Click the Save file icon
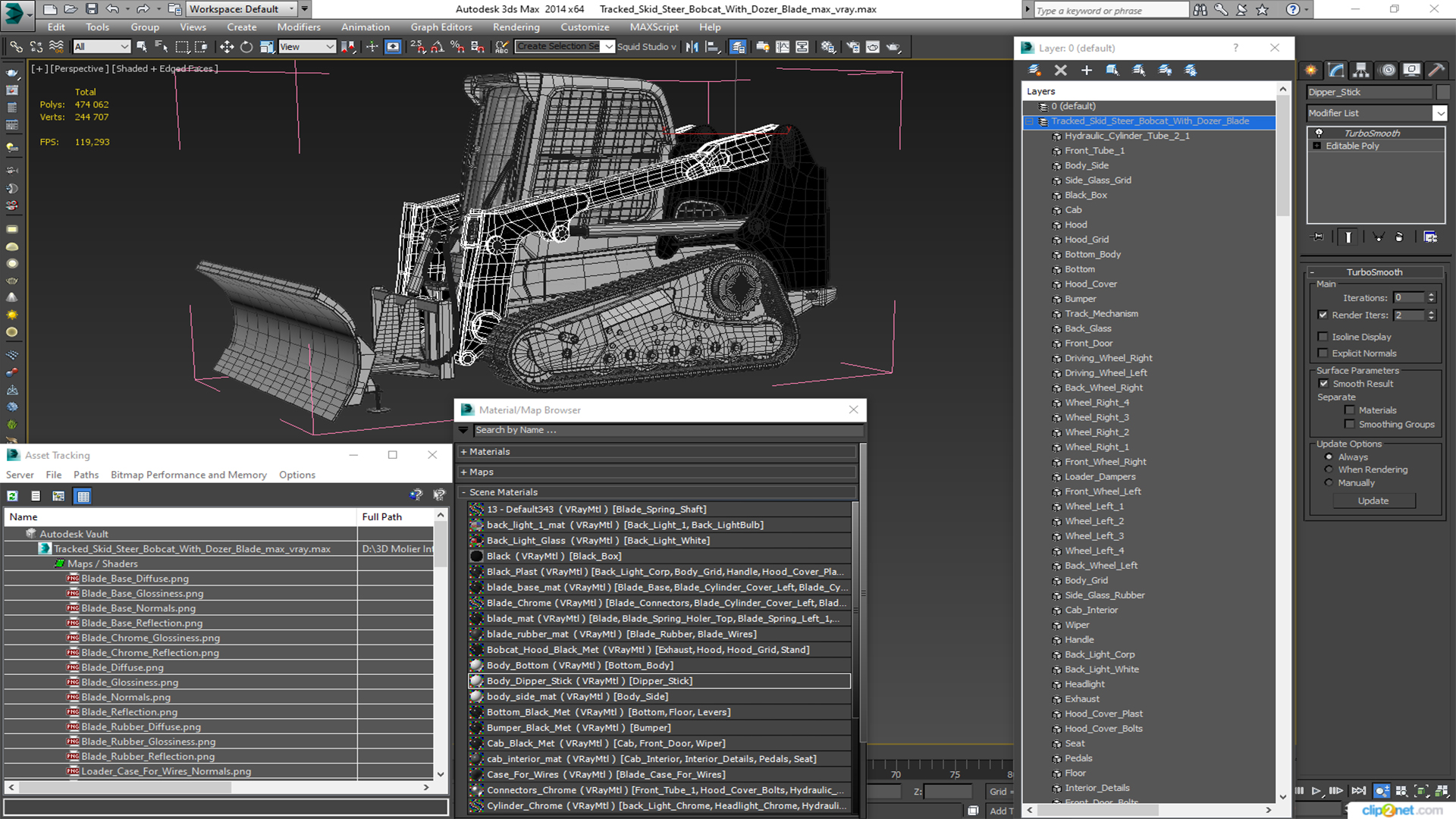The height and width of the screenshot is (819, 1456). [x=91, y=9]
